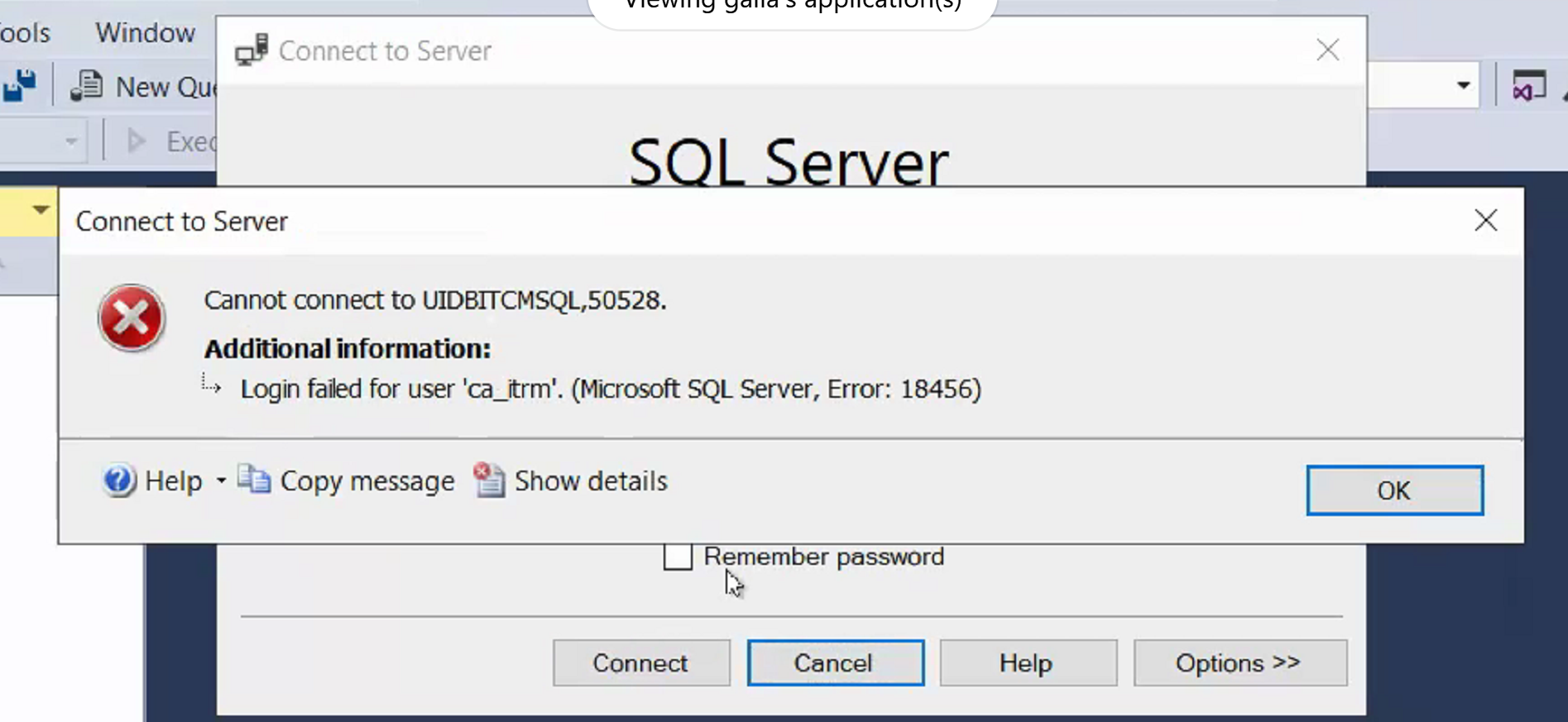The width and height of the screenshot is (1568, 722).
Task: Click the Visual Studio icon in the toolbar
Action: [x=1528, y=86]
